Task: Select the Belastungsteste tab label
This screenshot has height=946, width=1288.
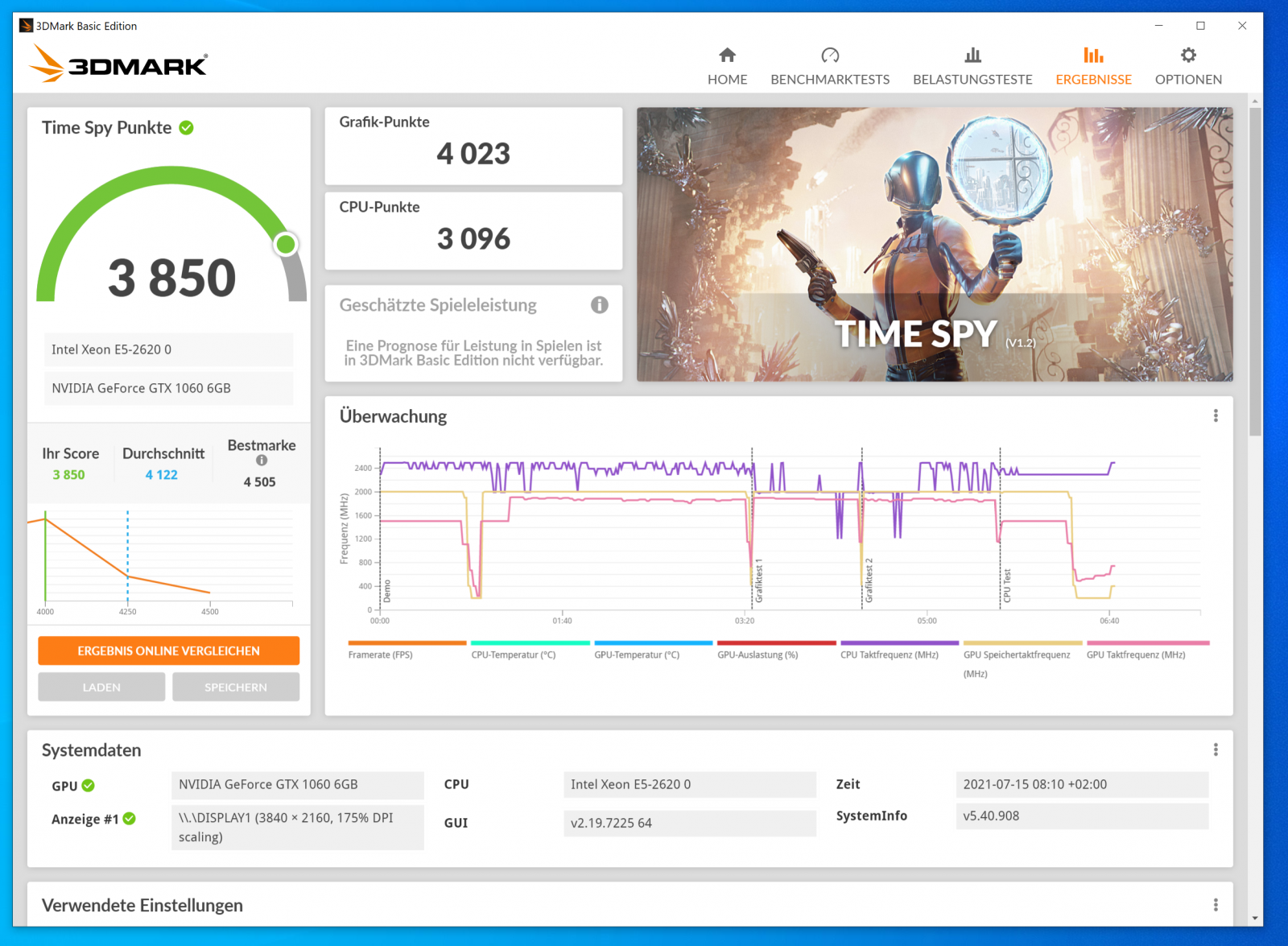Action: (972, 79)
